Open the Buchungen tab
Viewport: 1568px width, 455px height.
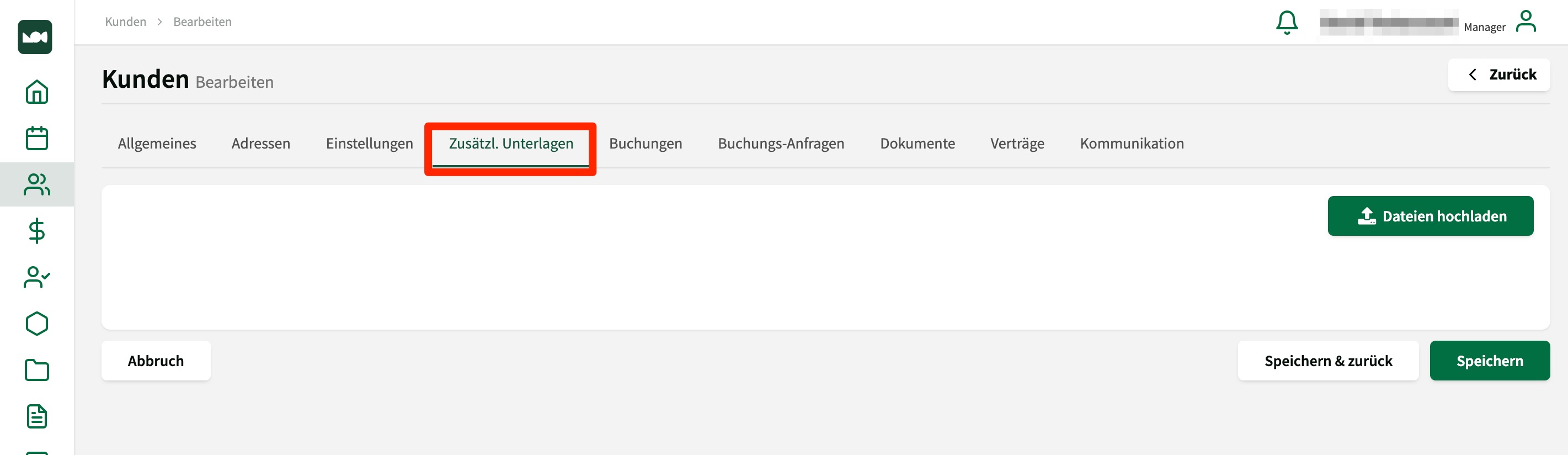(645, 144)
